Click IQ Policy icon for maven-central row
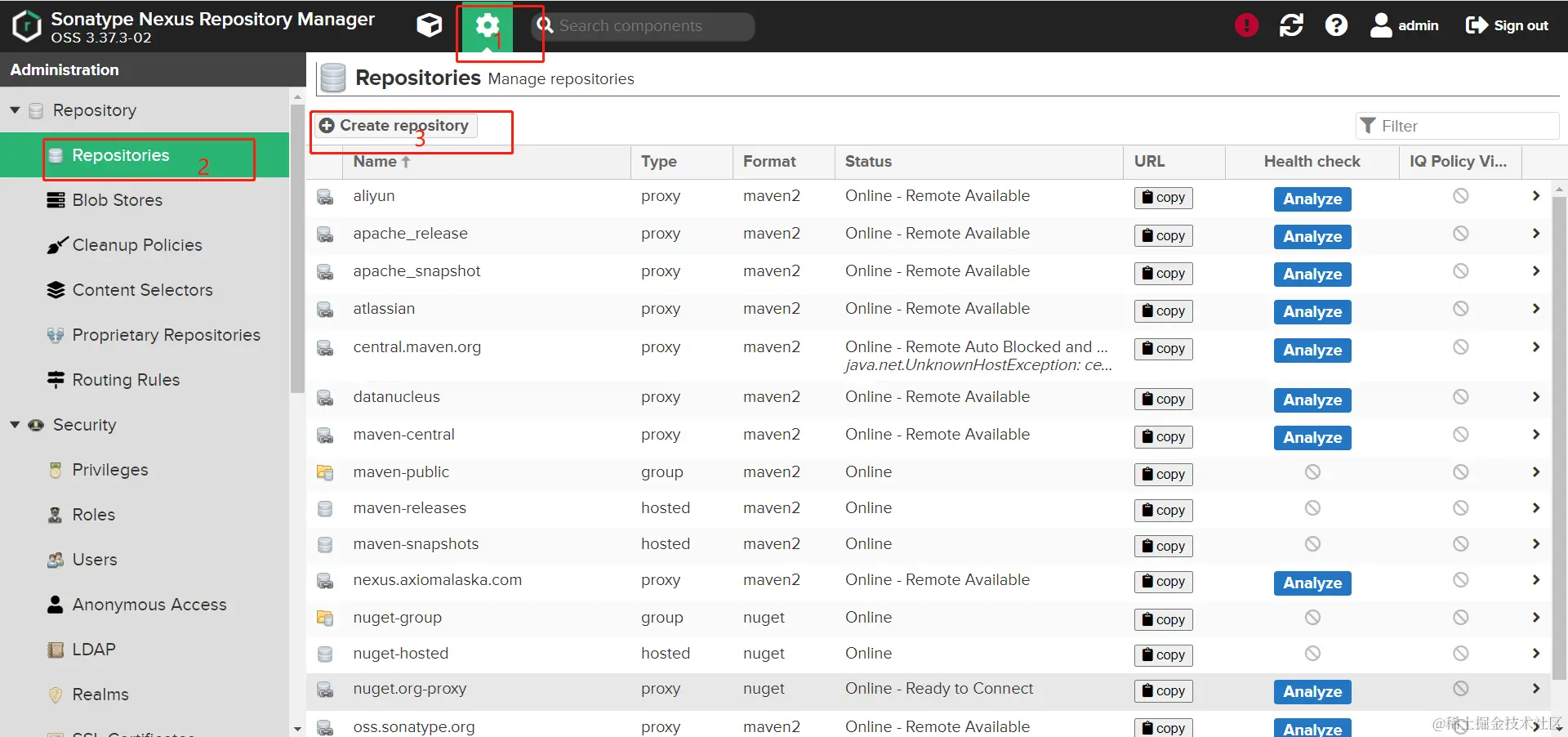The width and height of the screenshot is (1568, 737). pos(1461,435)
